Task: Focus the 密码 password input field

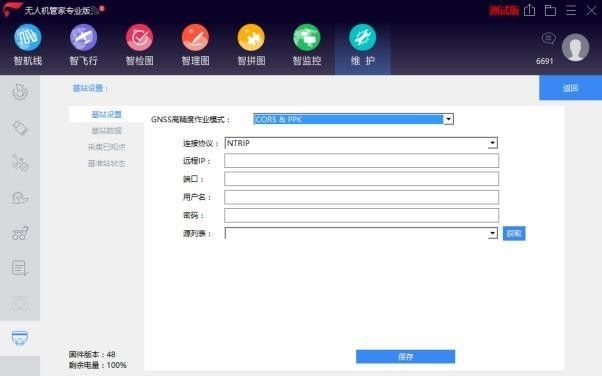Action: 361,215
